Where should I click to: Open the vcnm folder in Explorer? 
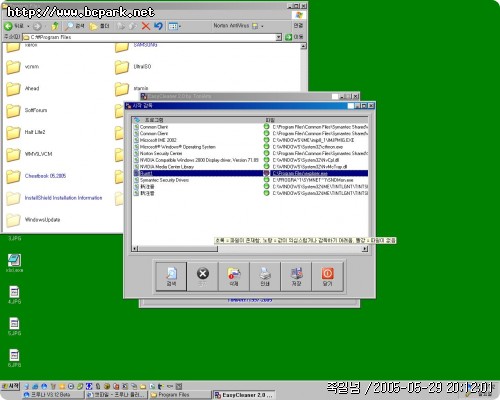point(23,67)
